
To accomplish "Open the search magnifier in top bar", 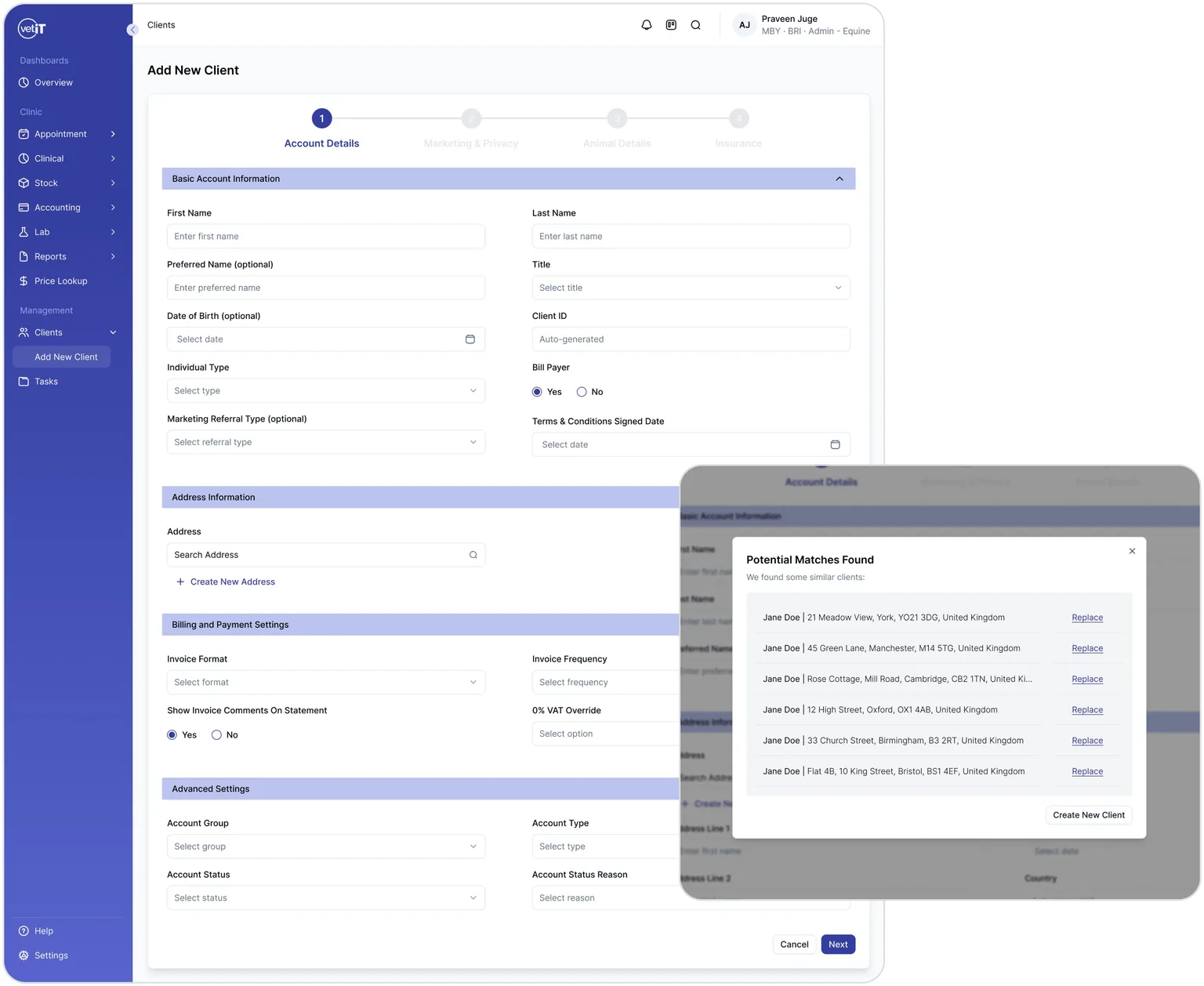I will [x=695, y=25].
